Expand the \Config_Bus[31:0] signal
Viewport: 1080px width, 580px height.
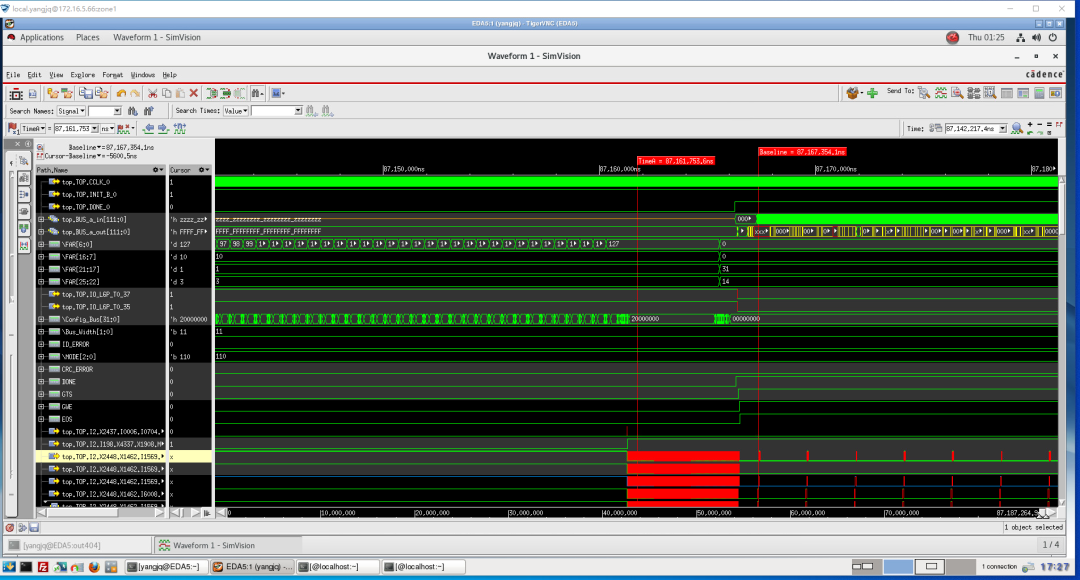(x=41, y=319)
